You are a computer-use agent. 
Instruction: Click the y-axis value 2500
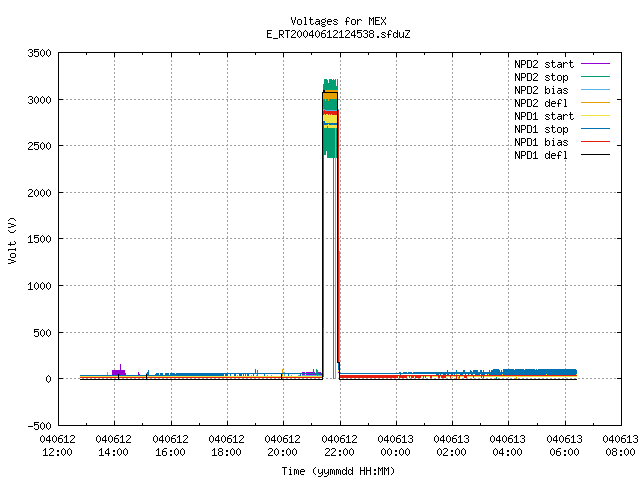[40, 146]
